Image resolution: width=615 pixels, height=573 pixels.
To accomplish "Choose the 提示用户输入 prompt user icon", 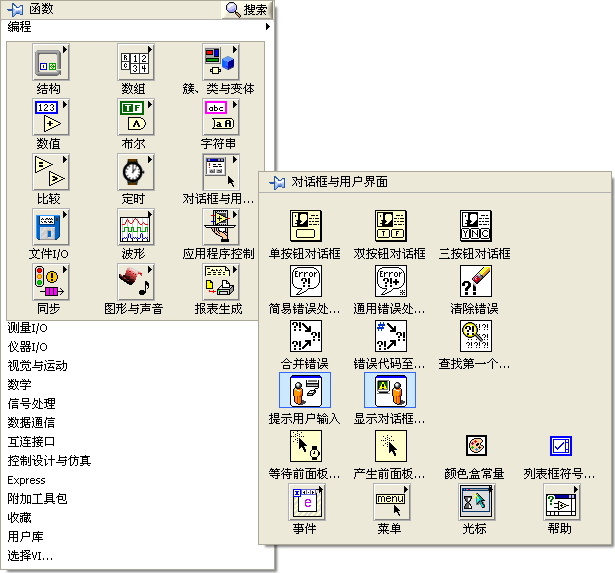I will (x=305, y=390).
